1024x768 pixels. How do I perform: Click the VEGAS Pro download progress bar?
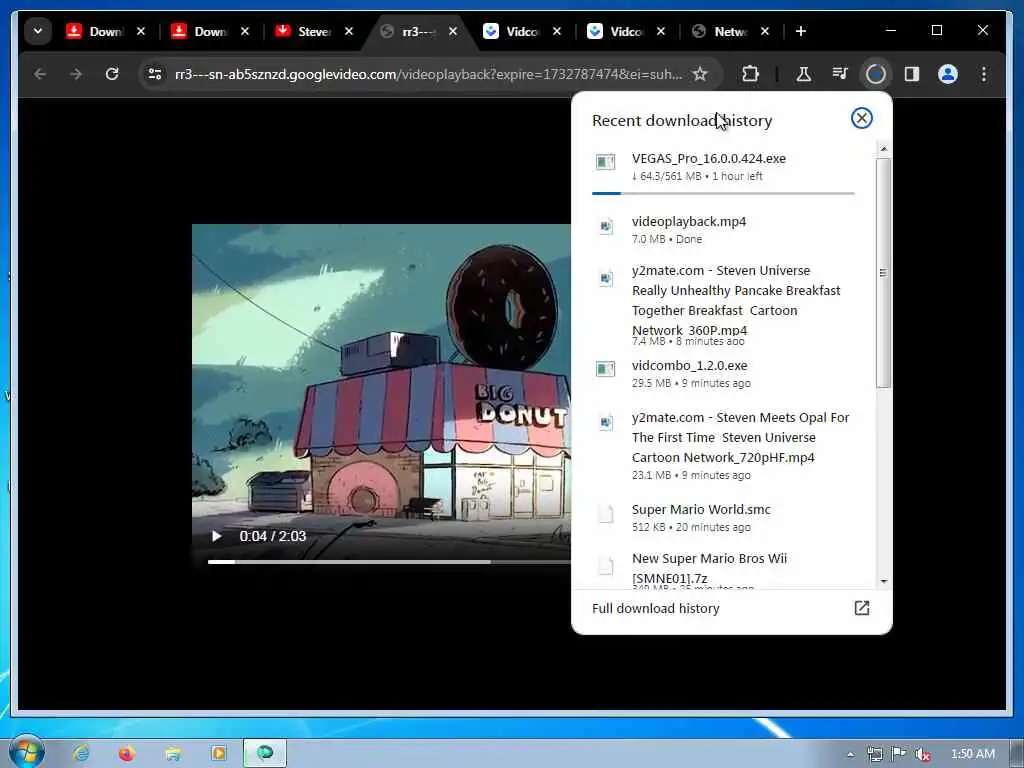pyautogui.click(x=724, y=193)
